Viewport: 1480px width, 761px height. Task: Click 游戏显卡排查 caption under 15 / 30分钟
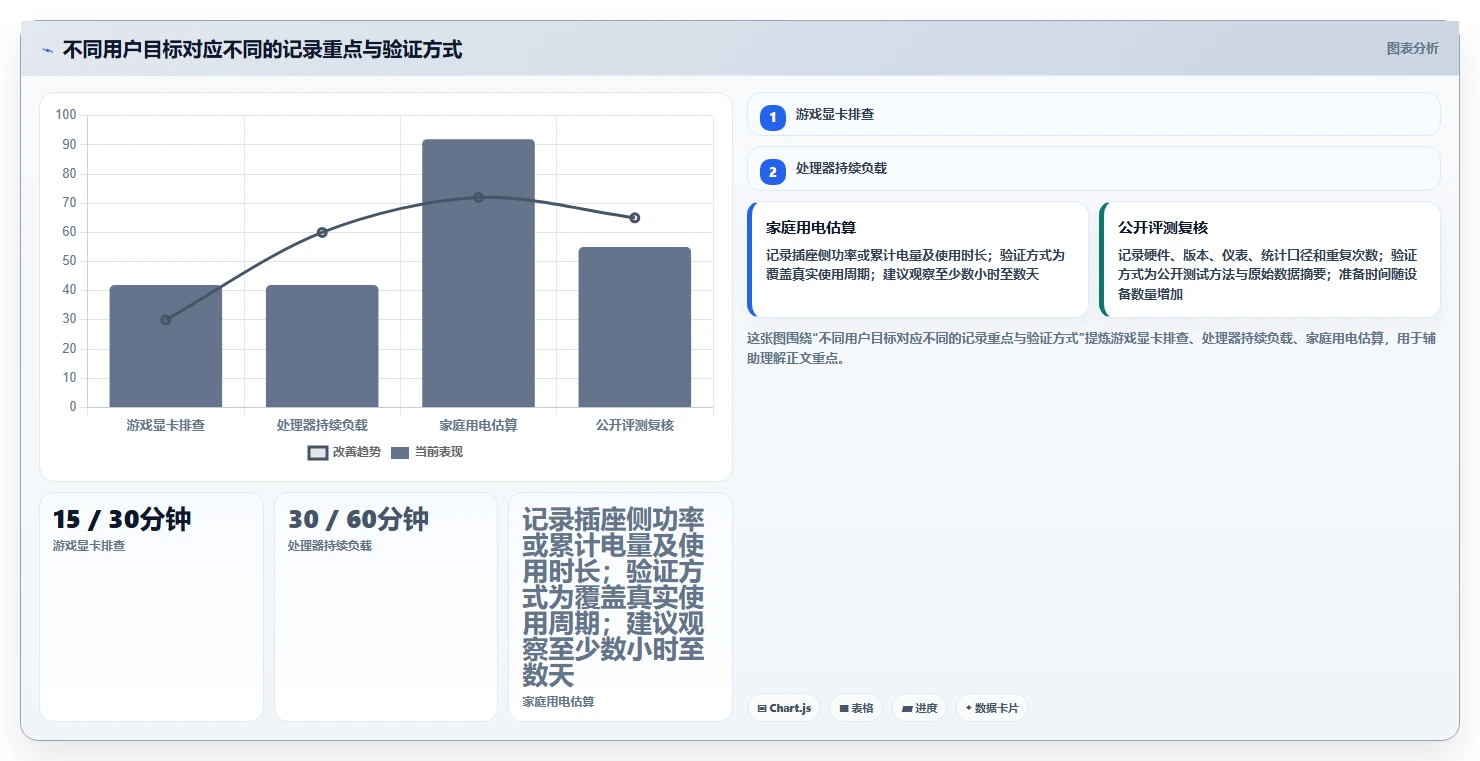(89, 546)
